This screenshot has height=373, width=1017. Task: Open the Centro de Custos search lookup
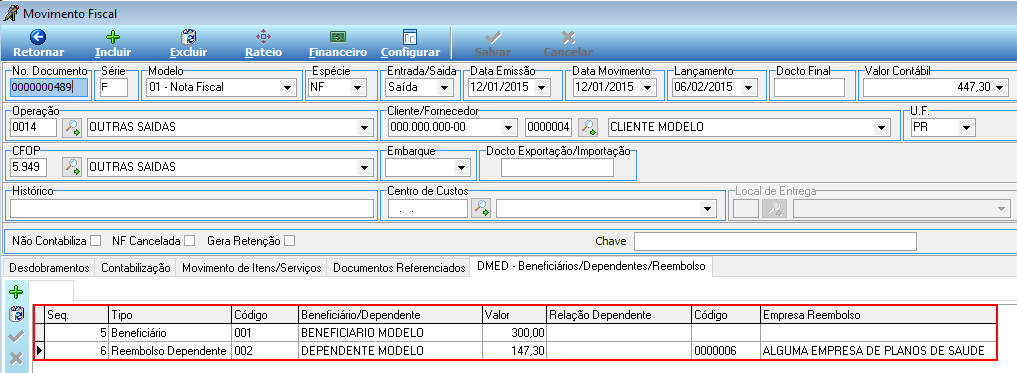coord(481,208)
